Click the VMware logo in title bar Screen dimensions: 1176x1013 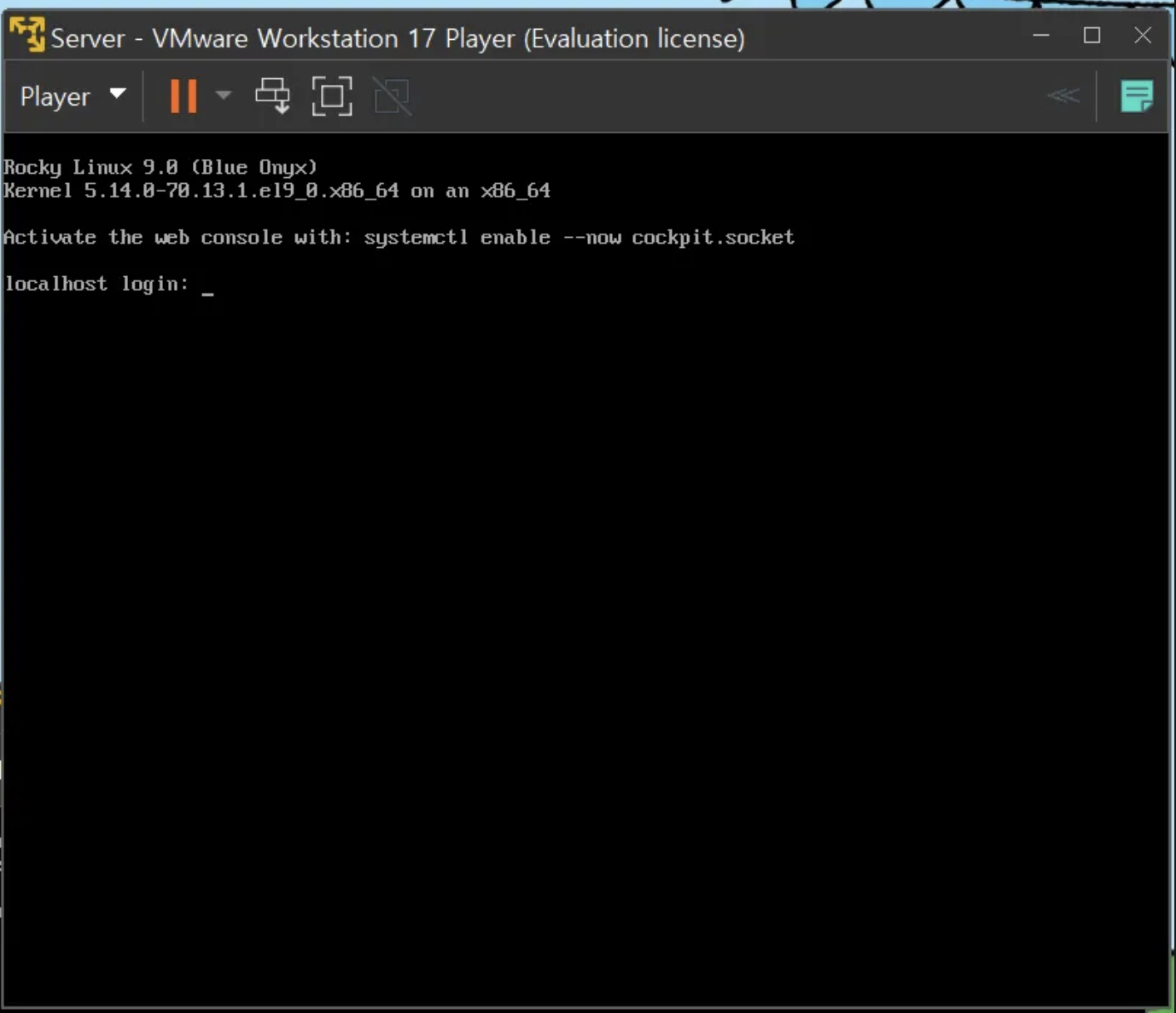point(27,36)
